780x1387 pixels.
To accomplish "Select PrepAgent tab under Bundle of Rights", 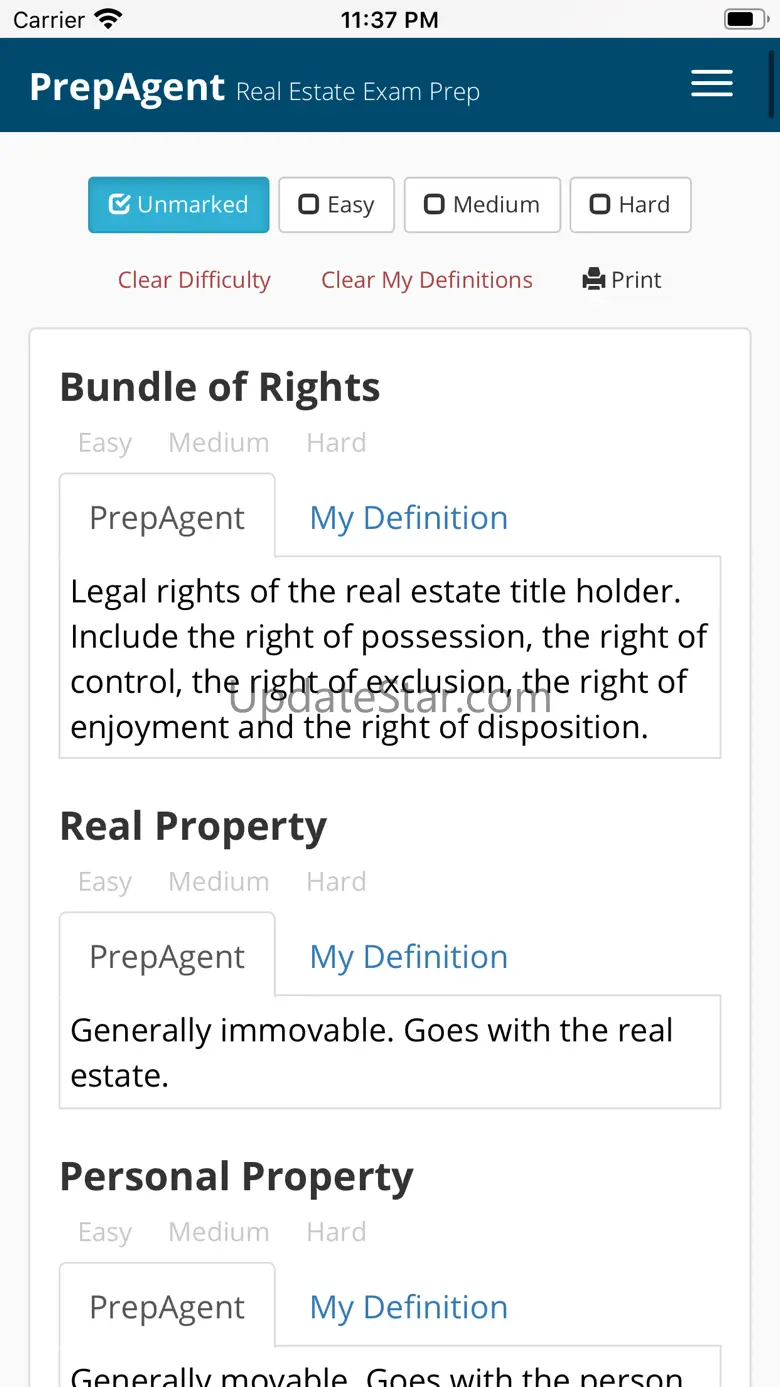I will click(167, 518).
